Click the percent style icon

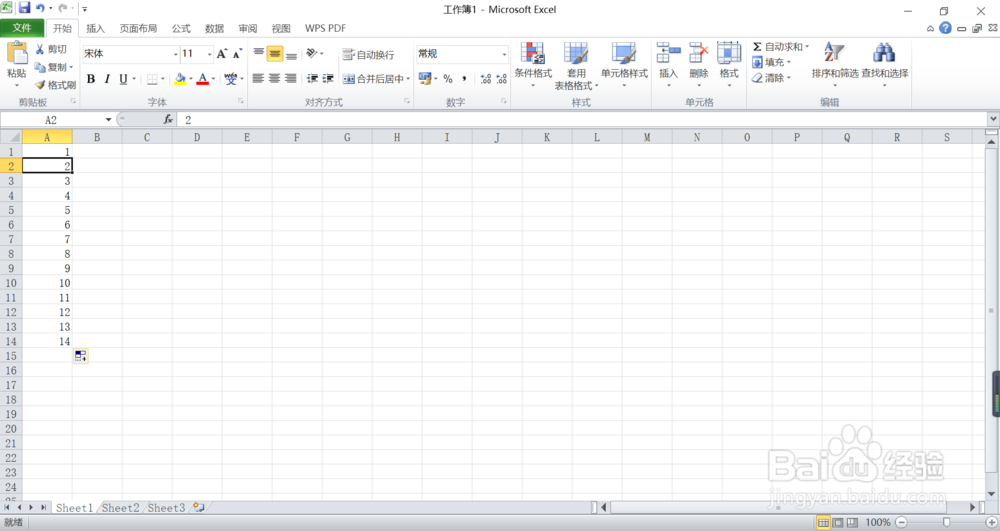[x=448, y=79]
